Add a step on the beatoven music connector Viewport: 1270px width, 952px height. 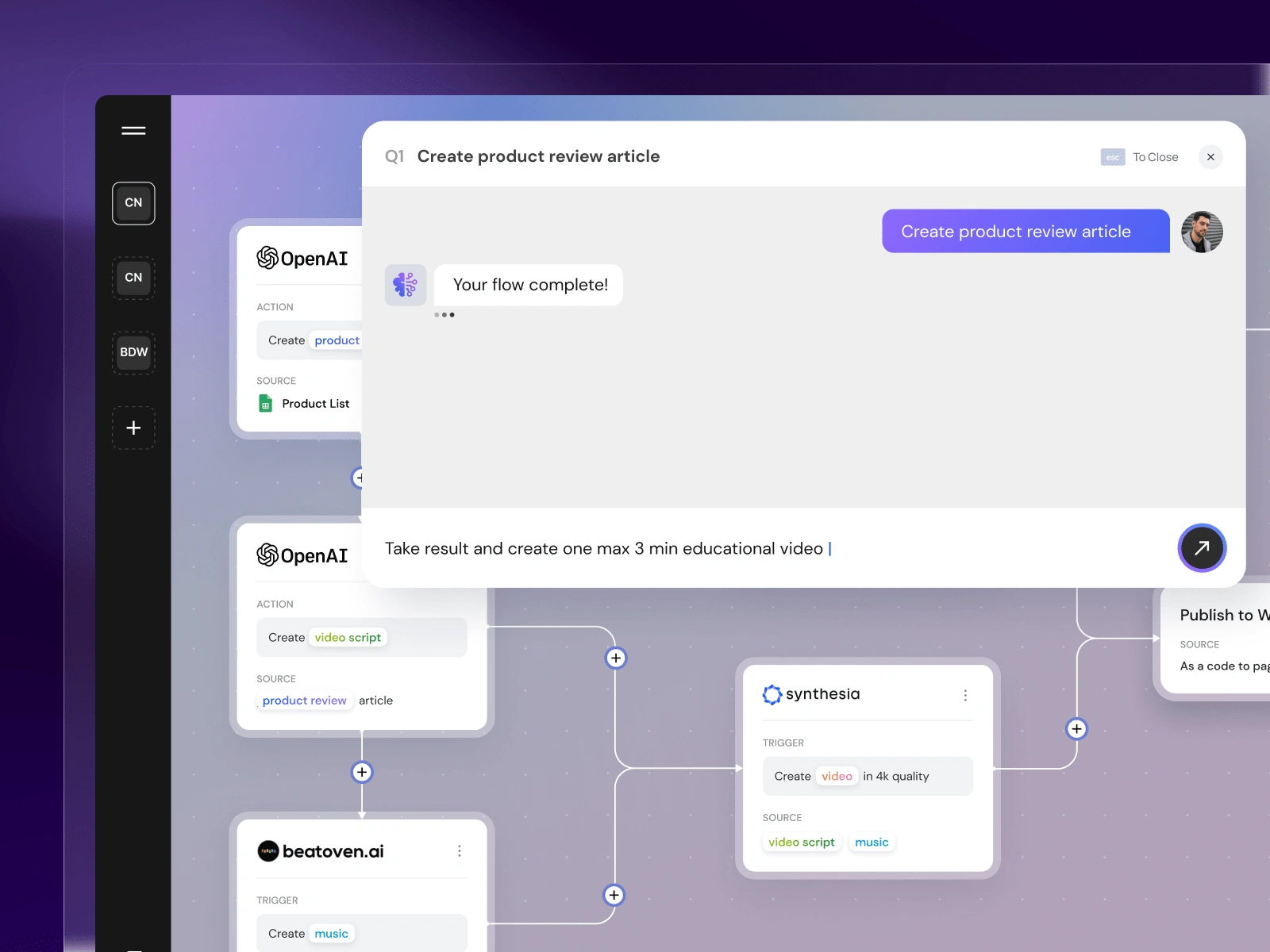[x=614, y=896]
